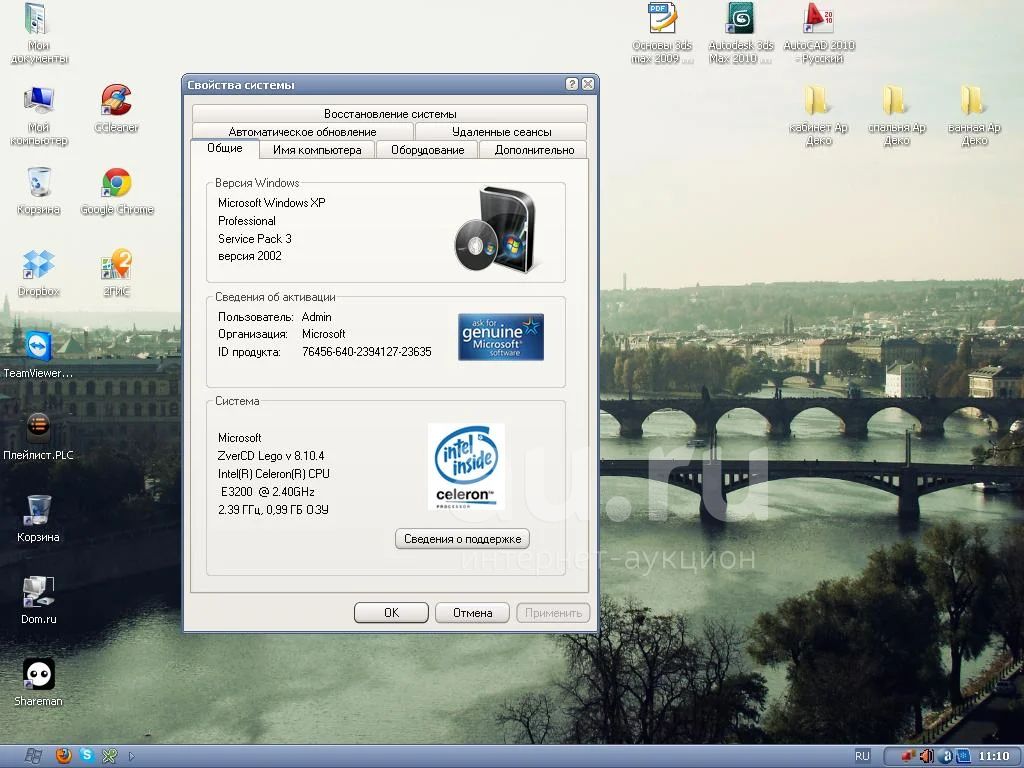1024x768 pixels.
Task: Click the round 'a' tray icon
Action: 946,756
